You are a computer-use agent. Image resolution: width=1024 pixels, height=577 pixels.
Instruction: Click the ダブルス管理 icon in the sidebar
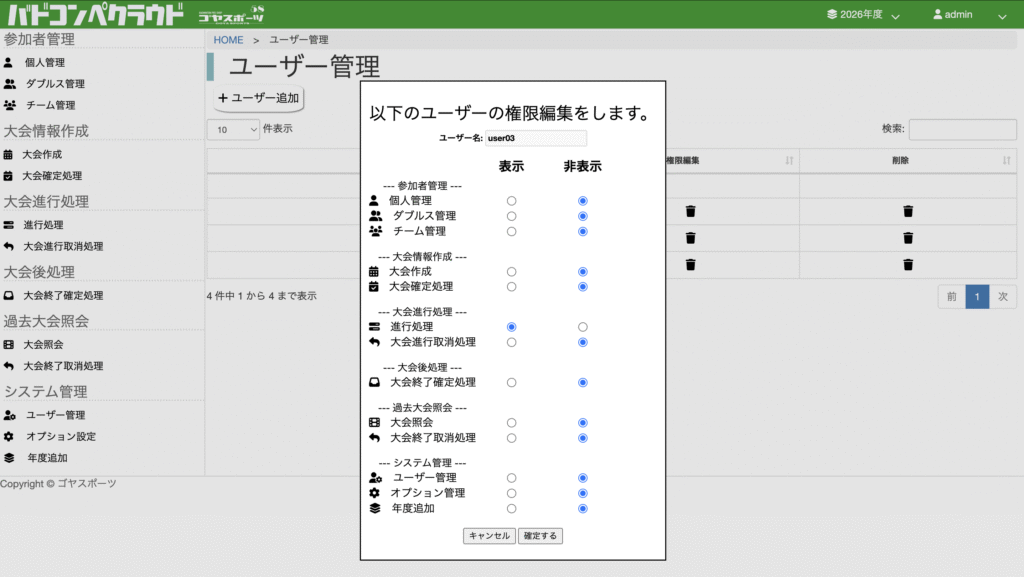(10, 84)
